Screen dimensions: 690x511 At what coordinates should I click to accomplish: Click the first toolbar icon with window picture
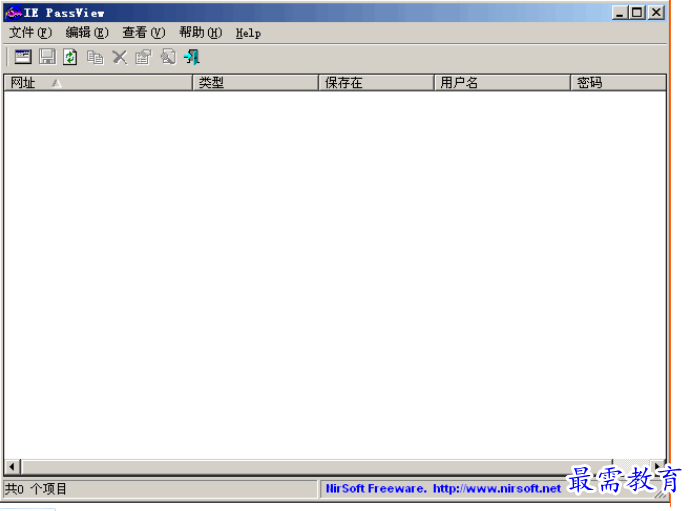pos(22,57)
